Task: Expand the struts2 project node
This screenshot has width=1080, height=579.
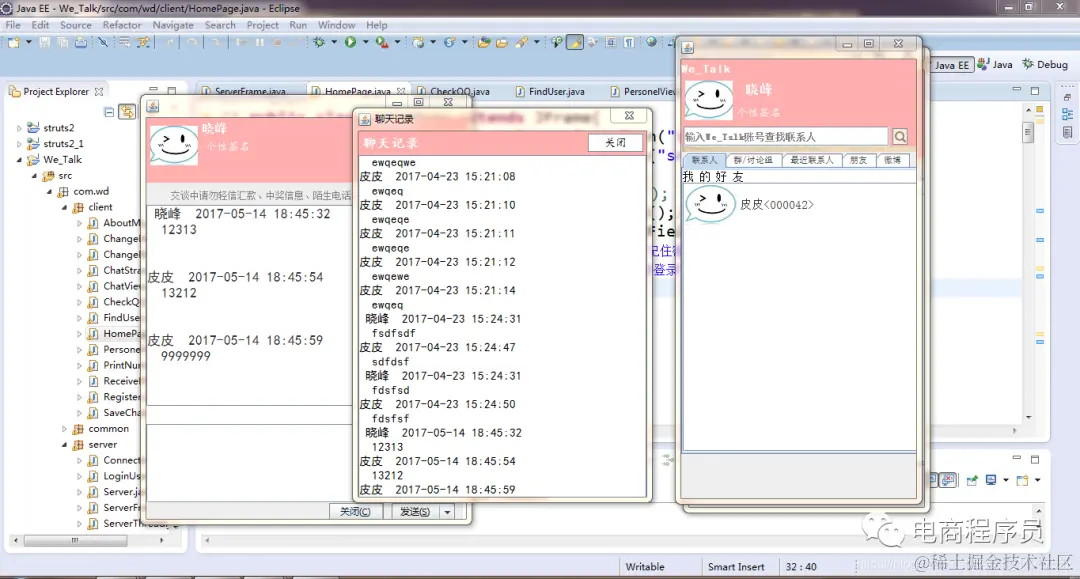Action: click(19, 128)
